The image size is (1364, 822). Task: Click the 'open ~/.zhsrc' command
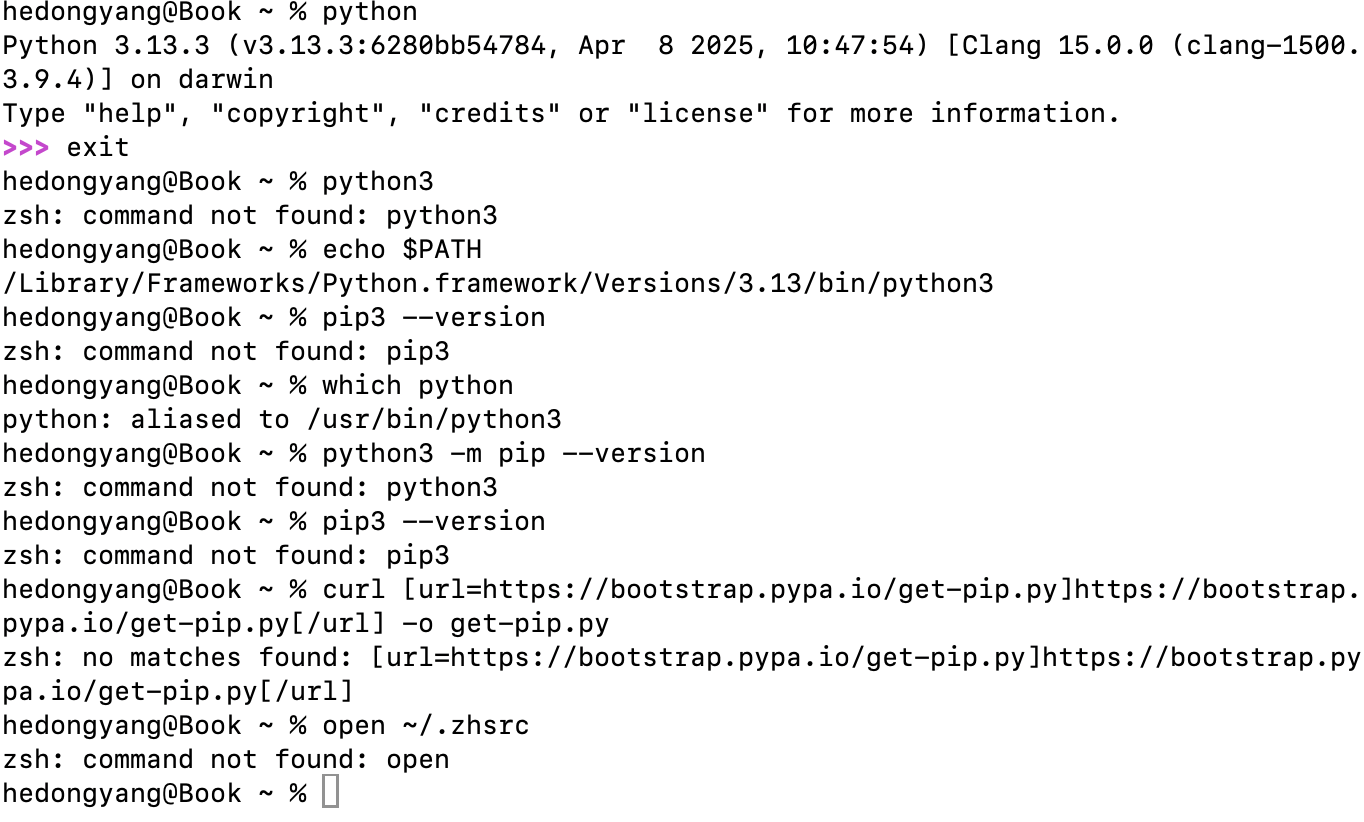pyautogui.click(x=426, y=725)
